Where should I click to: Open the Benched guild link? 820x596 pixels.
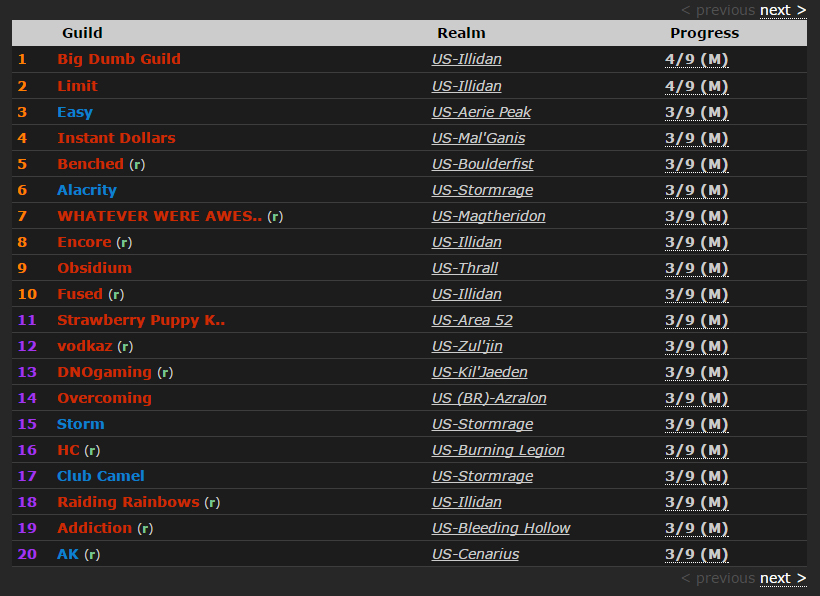[90, 164]
